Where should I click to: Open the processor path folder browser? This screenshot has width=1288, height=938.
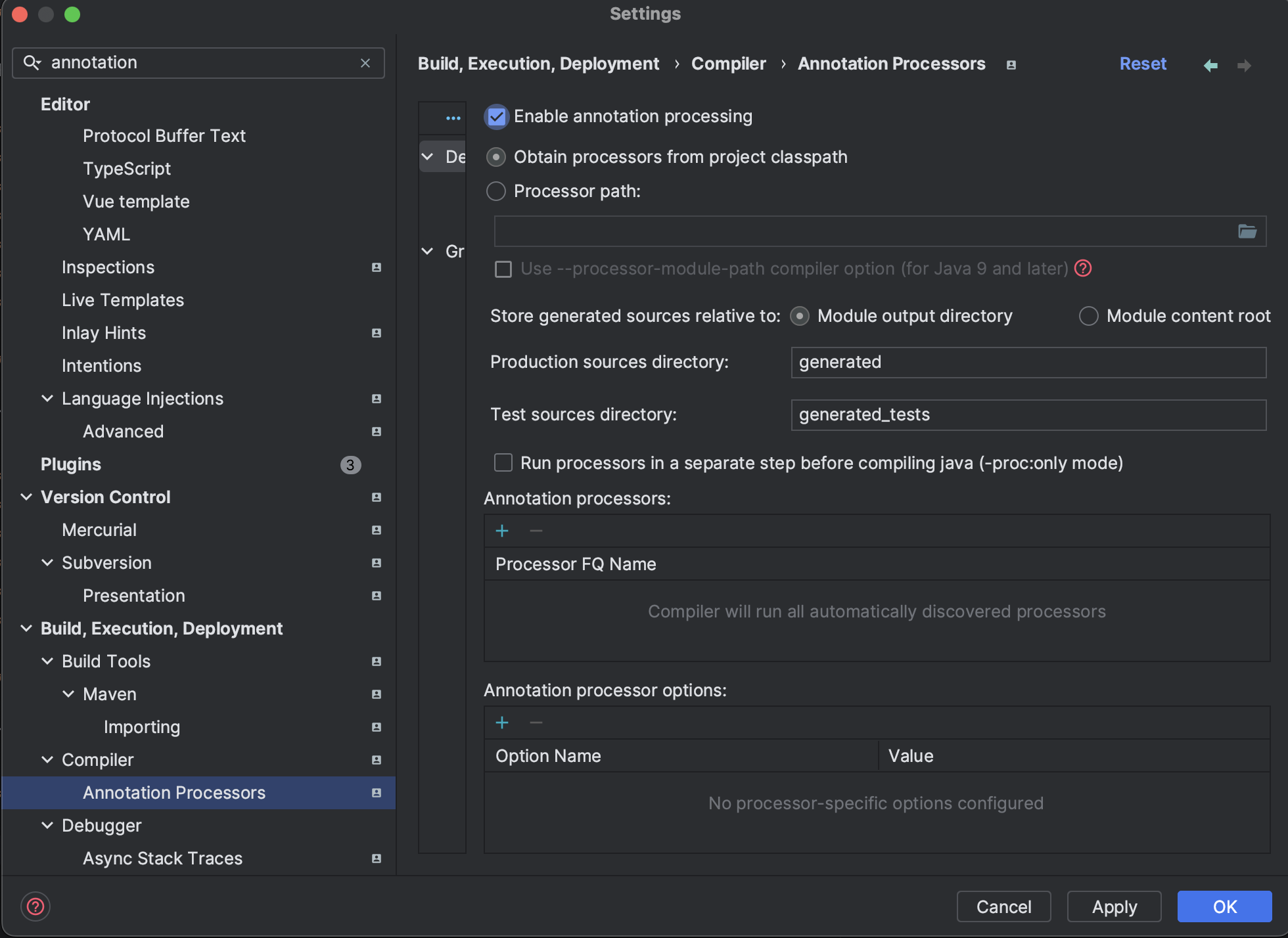pos(1247,231)
